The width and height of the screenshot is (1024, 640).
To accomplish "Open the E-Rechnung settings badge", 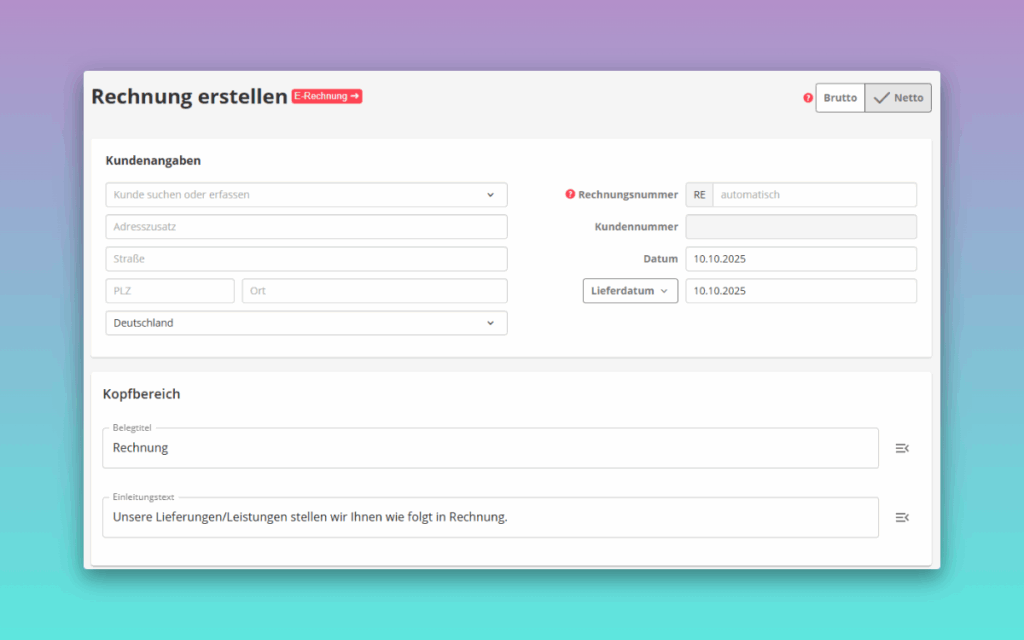I will click(326, 96).
